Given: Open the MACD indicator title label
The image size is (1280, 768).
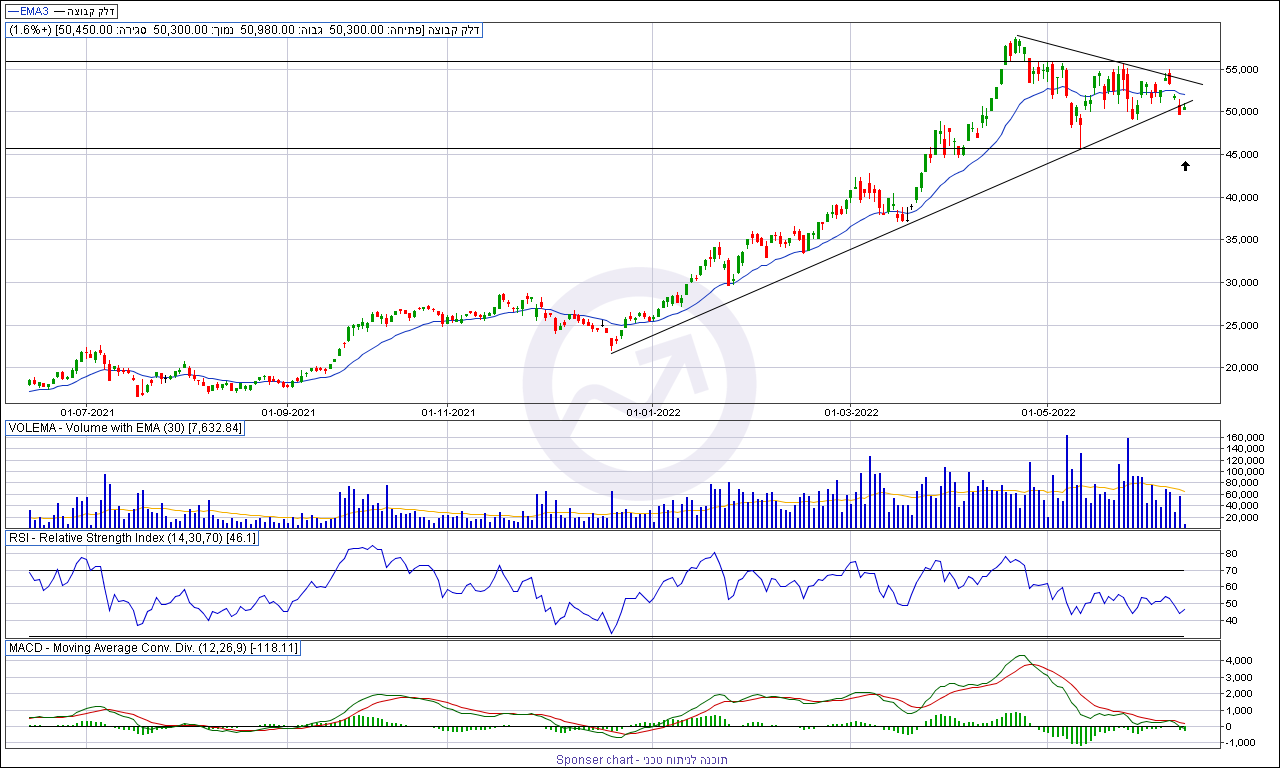Looking at the screenshot, I should pyautogui.click(x=152, y=648).
